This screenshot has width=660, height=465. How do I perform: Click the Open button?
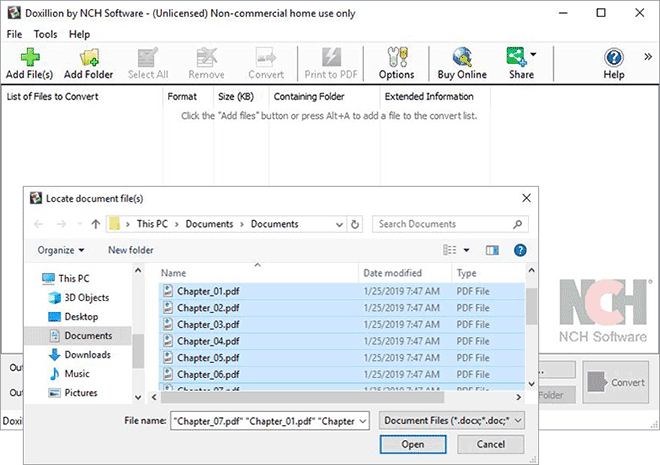click(x=412, y=444)
